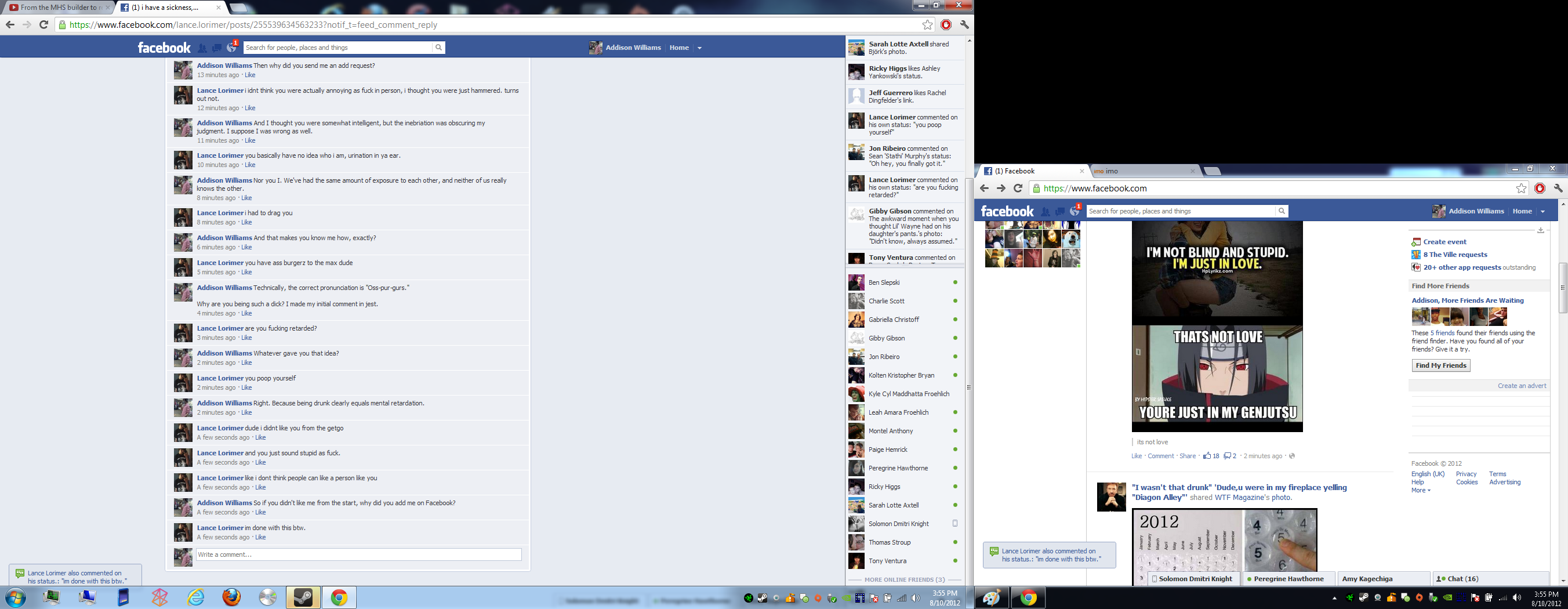Image resolution: width=1568 pixels, height=609 pixels.
Task: Click the 'Diagon Alley' post profile thumbnail
Action: point(1111,497)
